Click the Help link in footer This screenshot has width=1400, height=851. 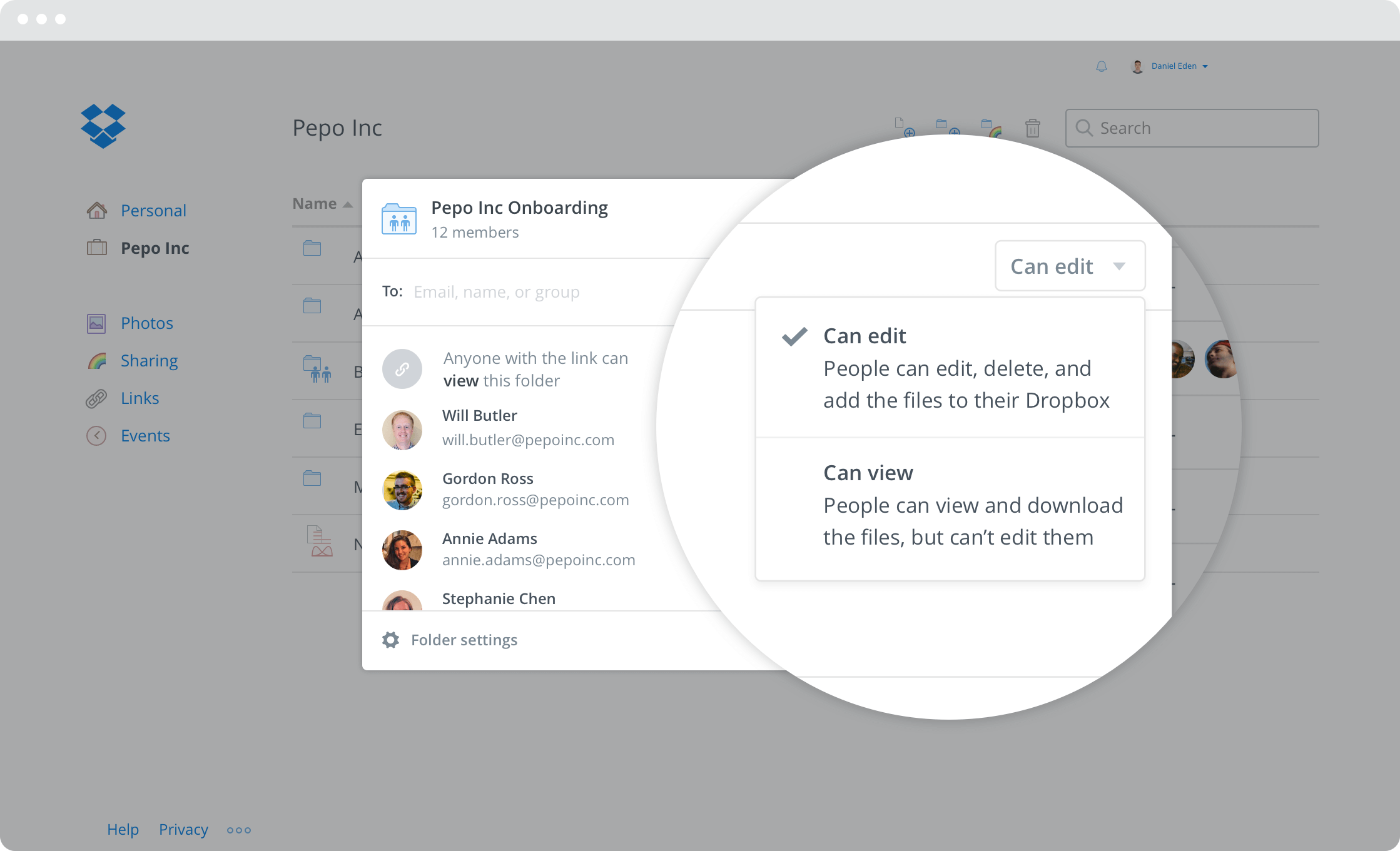point(123,829)
